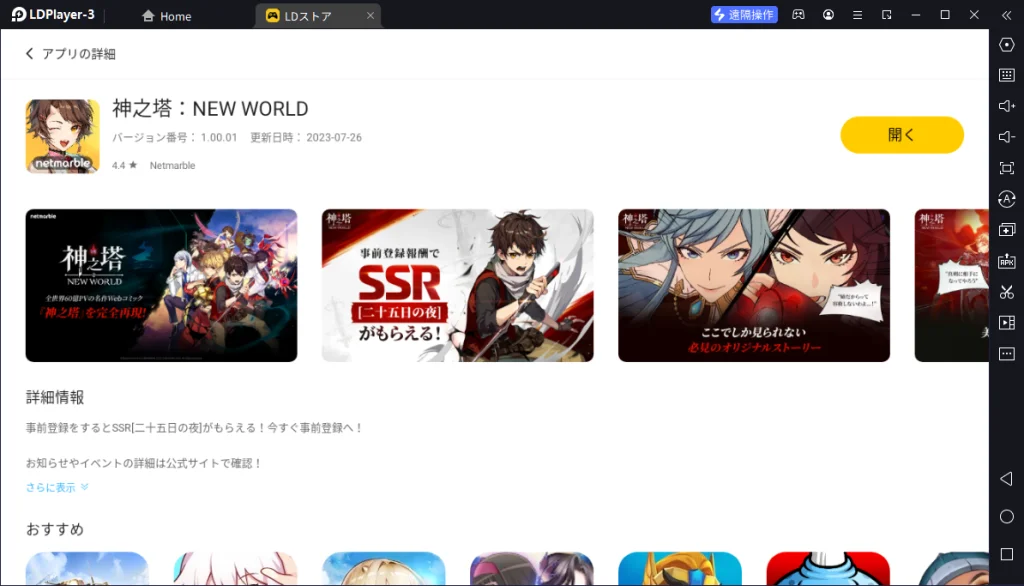Open the SSR 二十五日の夜 screenshot

[x=457, y=285]
